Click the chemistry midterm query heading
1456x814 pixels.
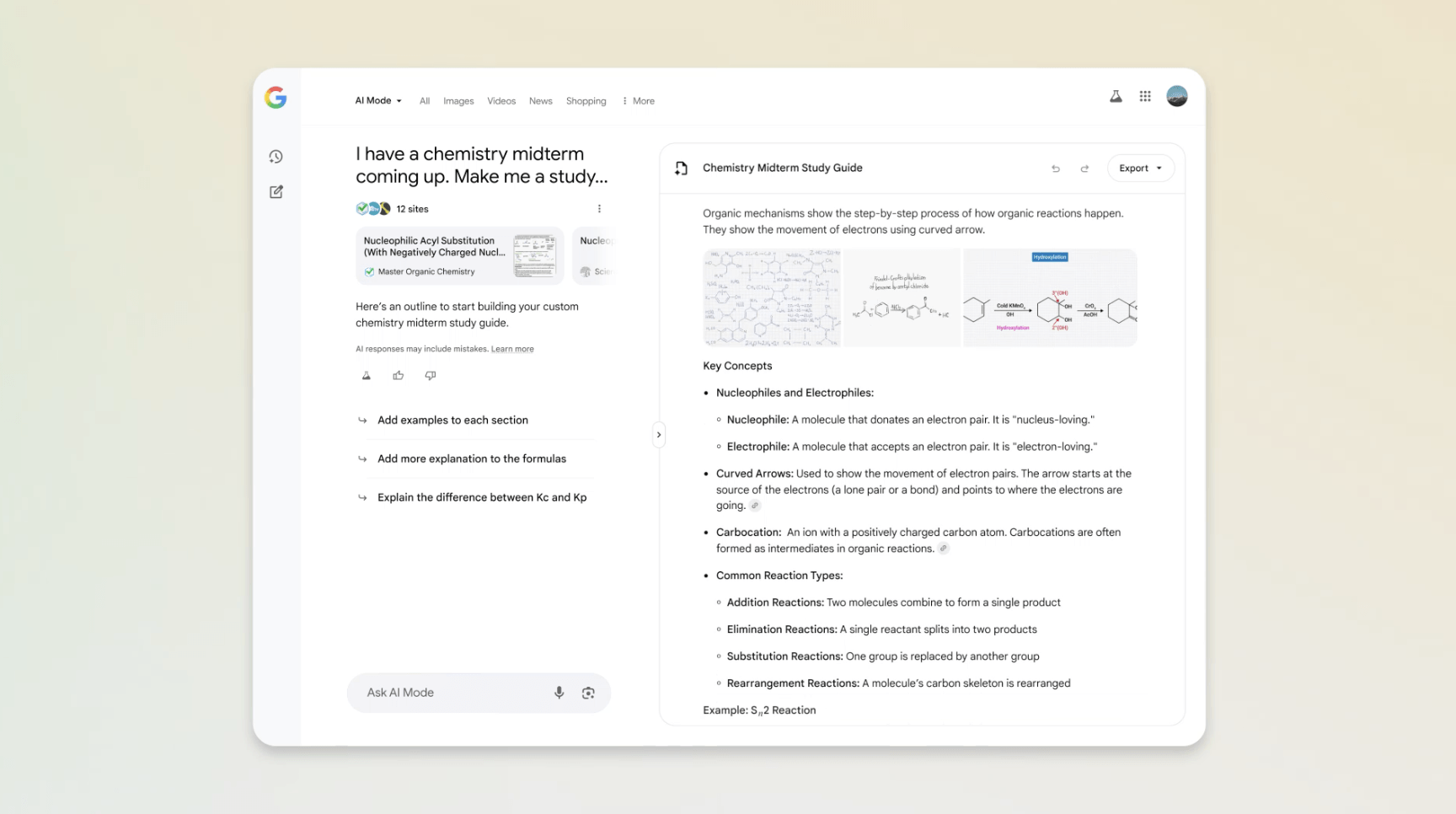pyautogui.click(x=482, y=165)
